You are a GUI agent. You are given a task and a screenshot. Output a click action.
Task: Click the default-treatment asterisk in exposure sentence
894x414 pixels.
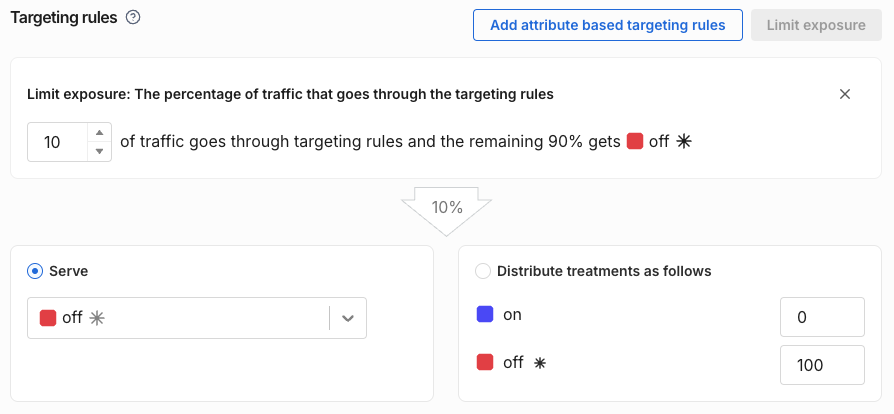pos(684,142)
